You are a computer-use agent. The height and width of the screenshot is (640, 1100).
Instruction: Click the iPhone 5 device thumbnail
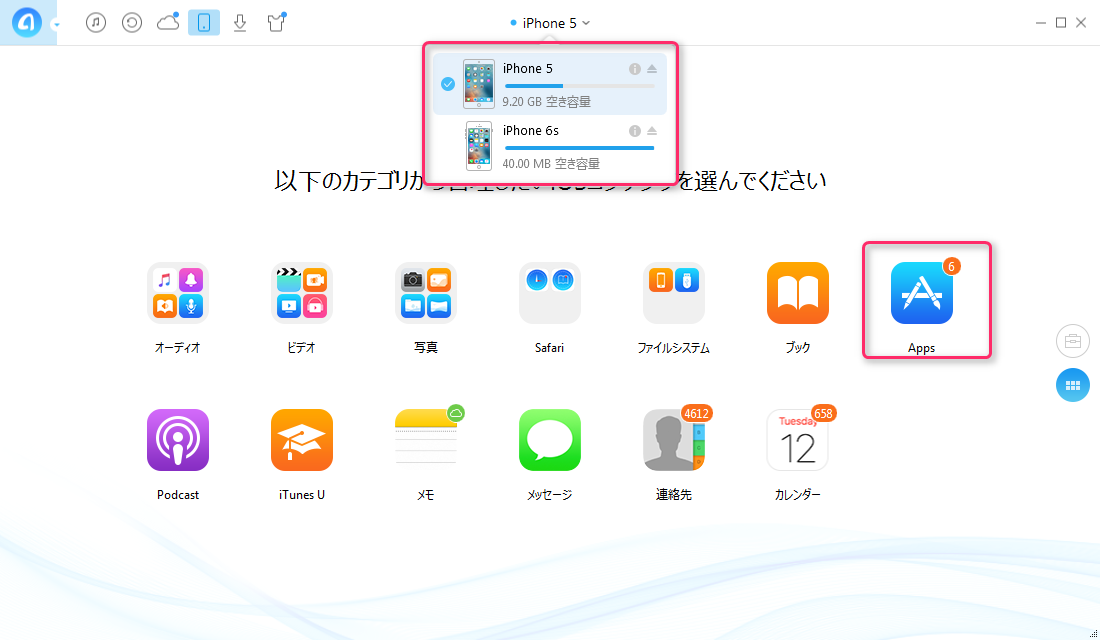click(478, 84)
